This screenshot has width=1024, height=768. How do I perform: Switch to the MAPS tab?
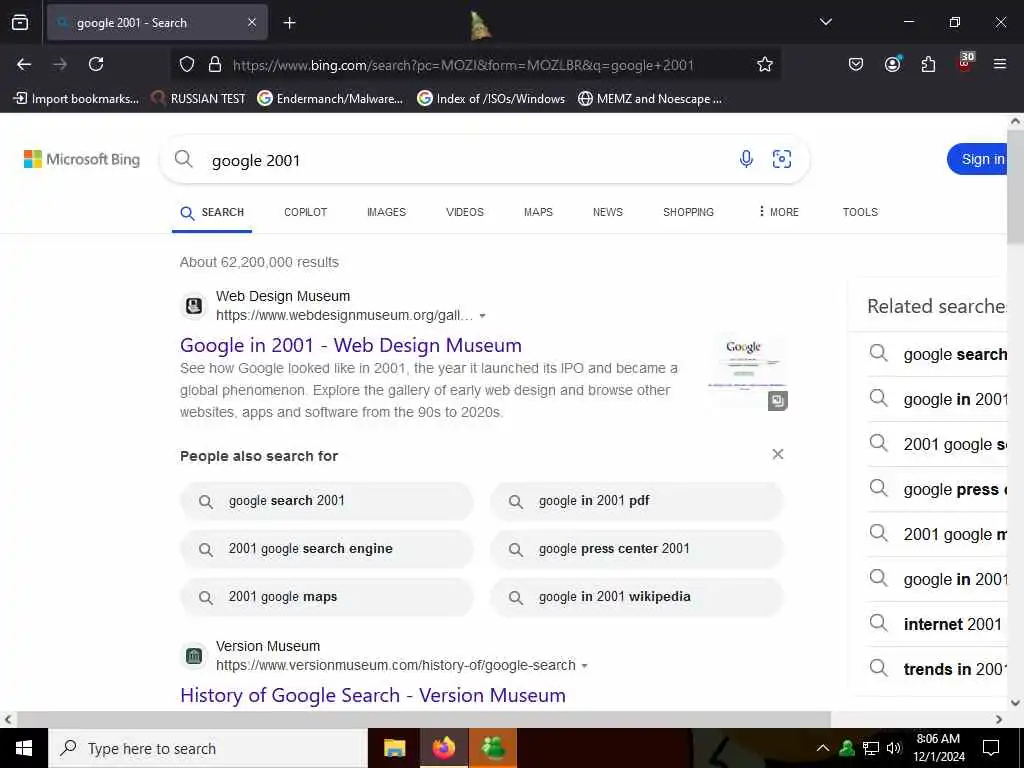pyautogui.click(x=538, y=212)
